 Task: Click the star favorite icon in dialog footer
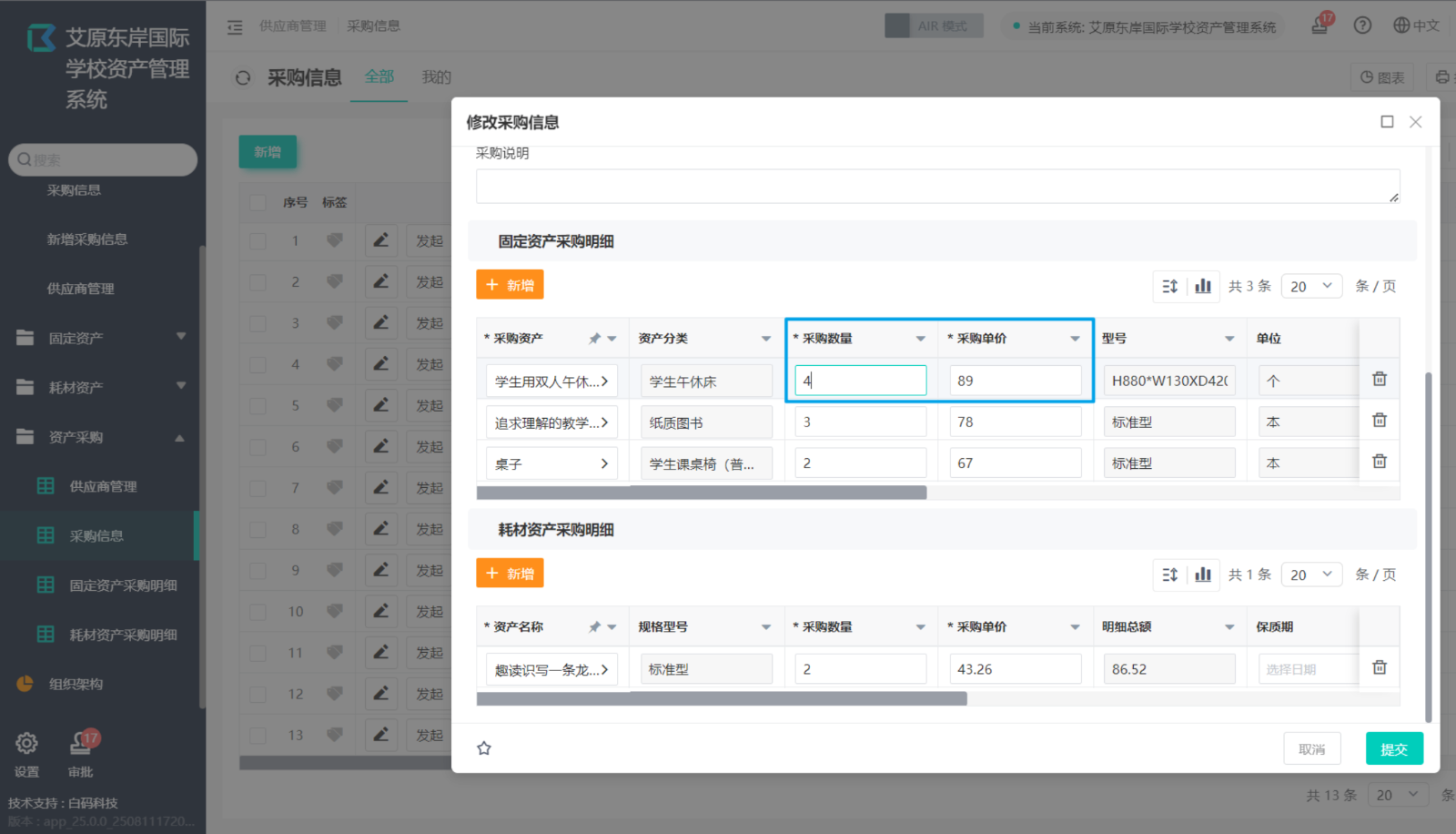point(484,748)
